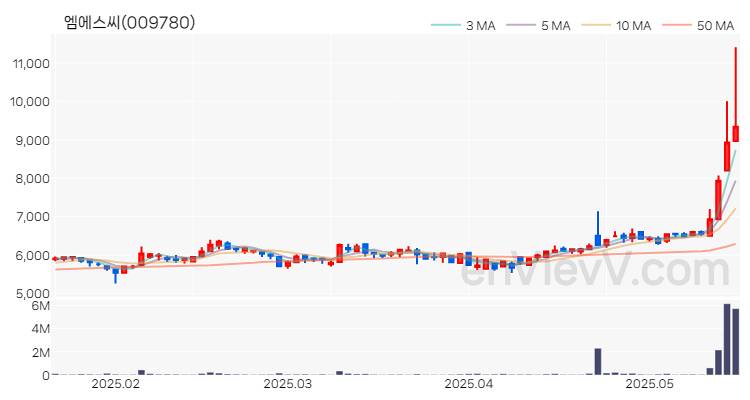Toggle the 3 MA legend entry
This screenshot has height=400, width=750.
point(463,25)
